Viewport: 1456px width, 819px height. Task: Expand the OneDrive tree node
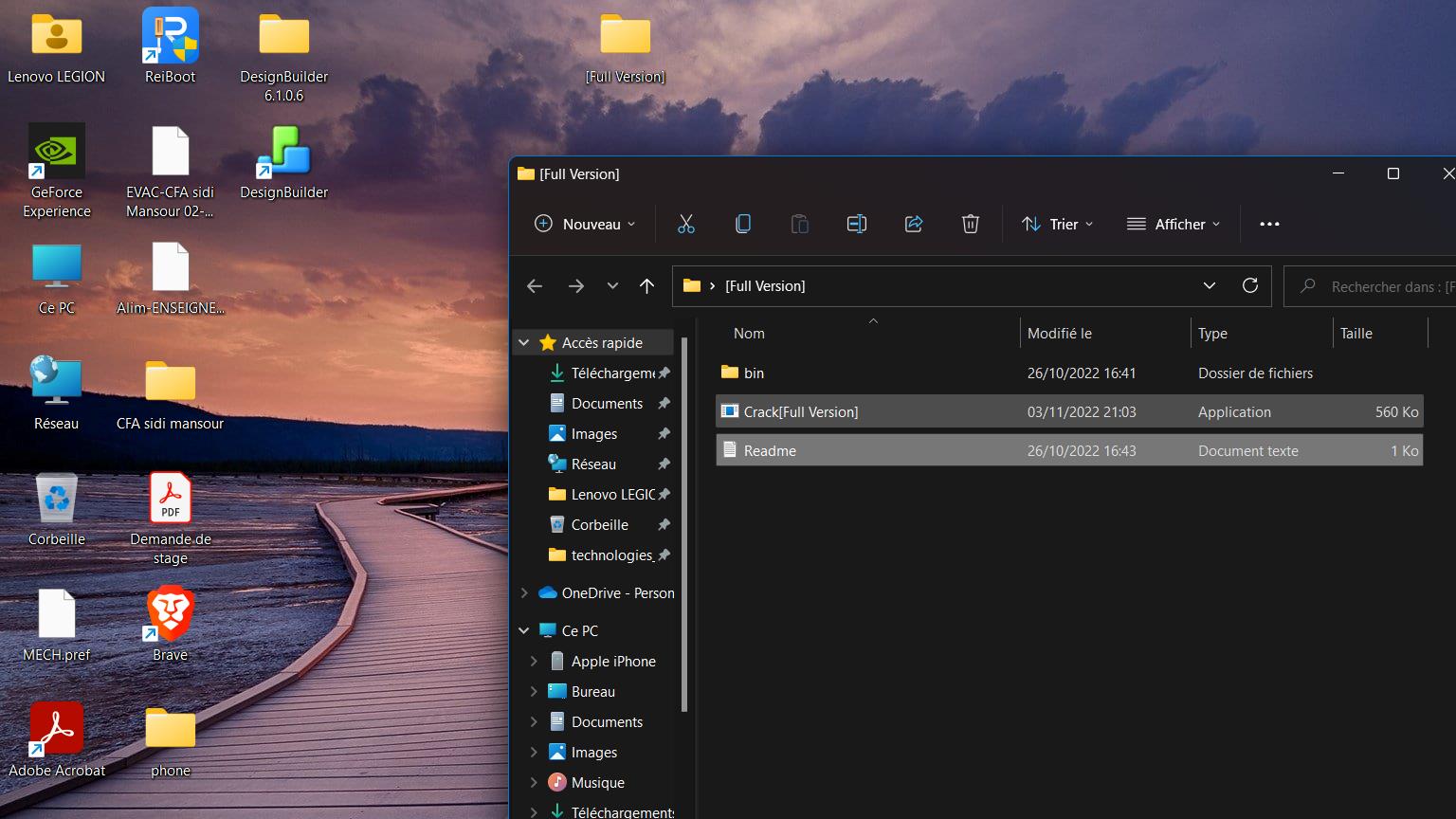[x=524, y=592]
